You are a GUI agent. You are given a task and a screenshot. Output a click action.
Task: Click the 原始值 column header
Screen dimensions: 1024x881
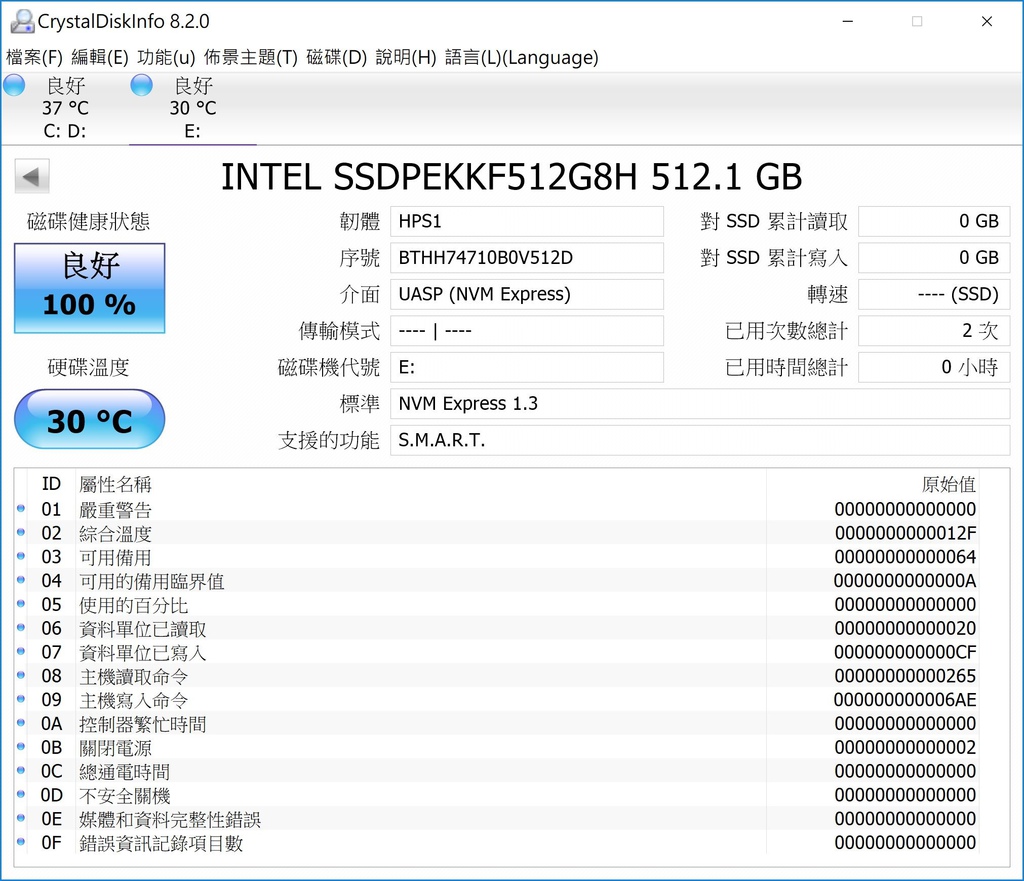[x=949, y=485]
